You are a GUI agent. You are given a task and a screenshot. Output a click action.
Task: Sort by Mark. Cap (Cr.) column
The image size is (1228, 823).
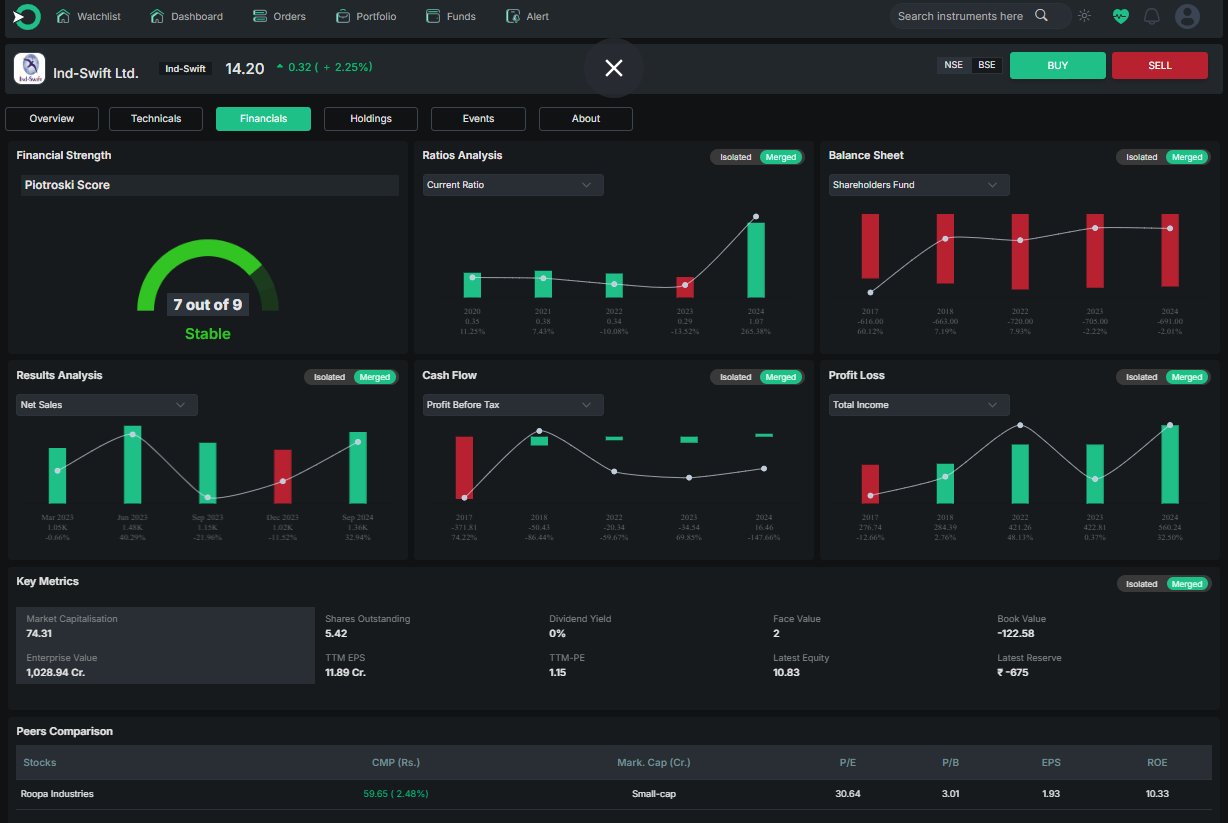click(654, 763)
